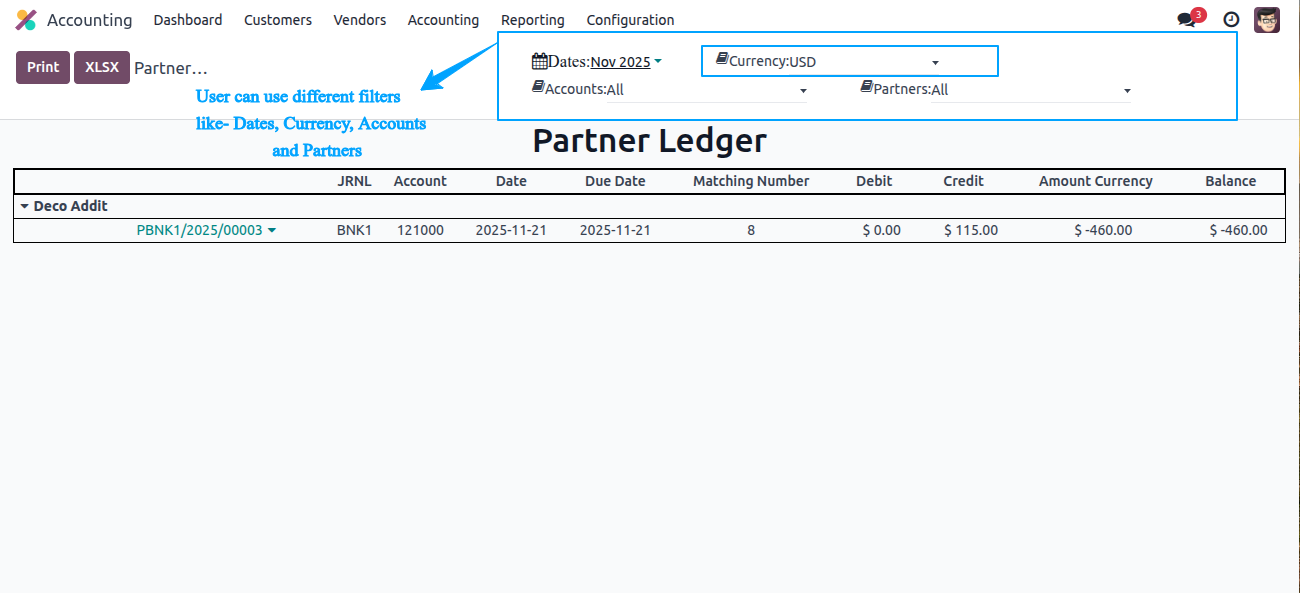Viewport: 1300px width, 593px height.
Task: Open the Reporting menu
Action: (533, 20)
